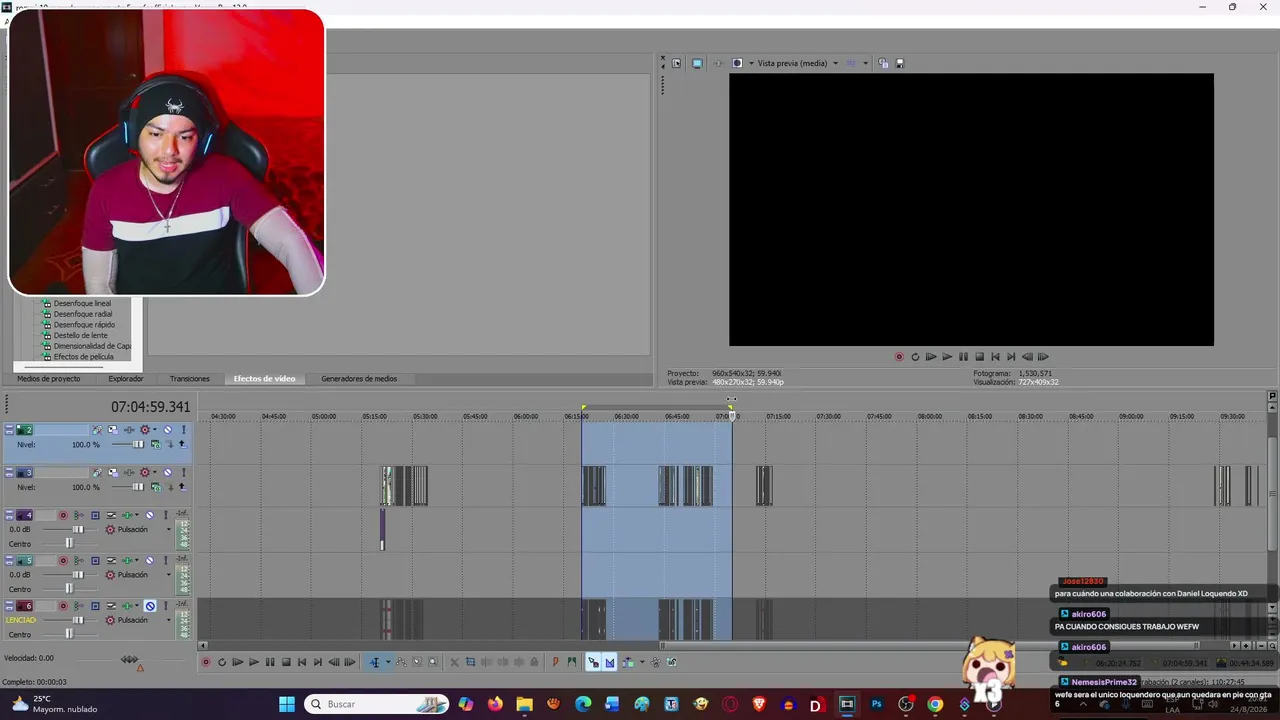Expand the split-screen view options arrow
This screenshot has height=720, width=1280.
(751, 63)
